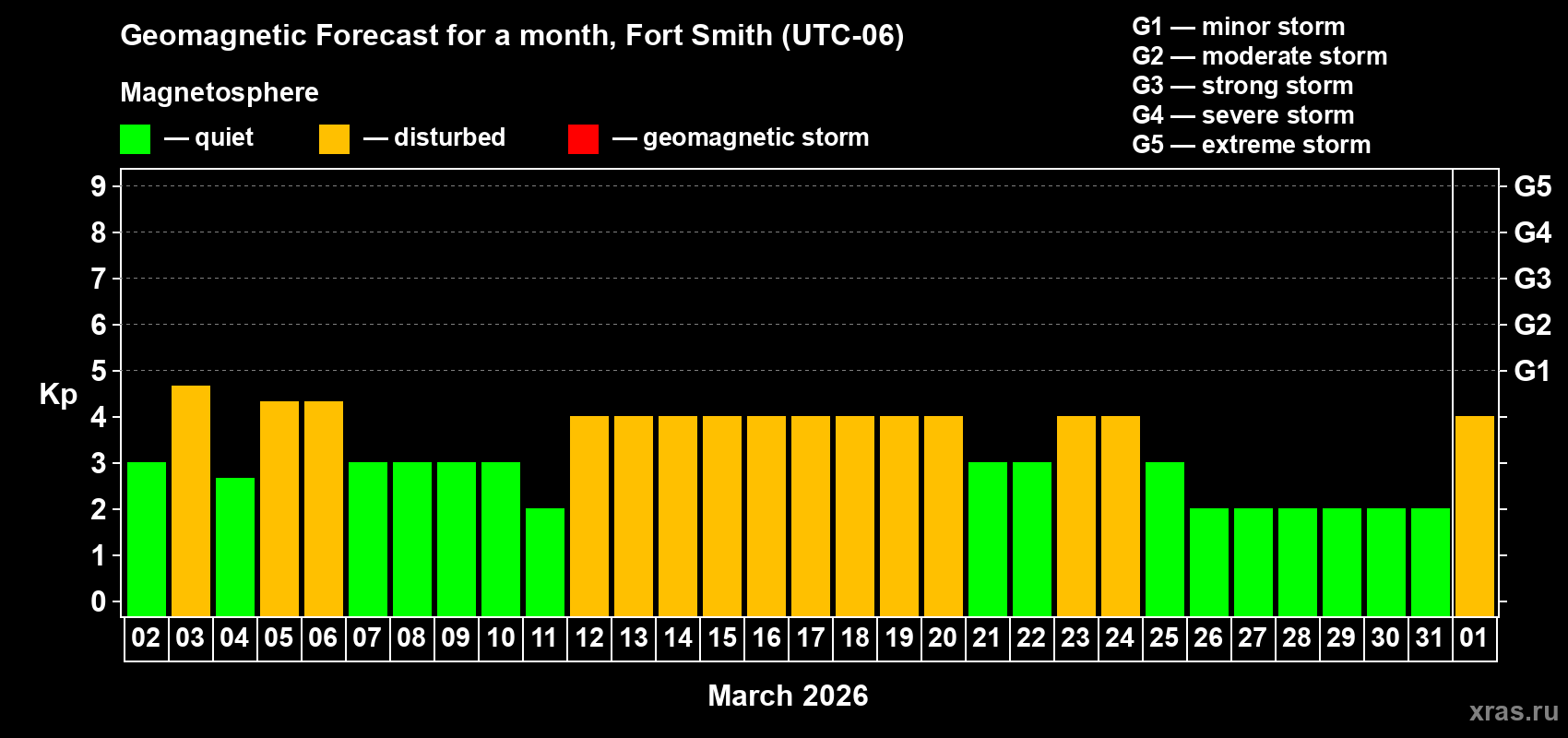Click date label 26 on the axis

pos(1208,637)
